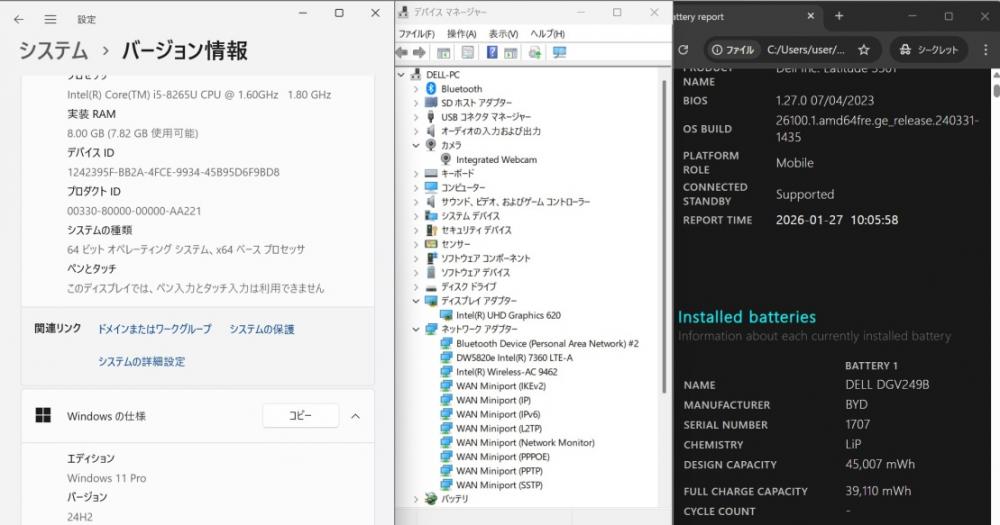Viewport: 1000px width, 525px height.
Task: Click the Device Manager back arrow toolbar icon
Action: 402,52
